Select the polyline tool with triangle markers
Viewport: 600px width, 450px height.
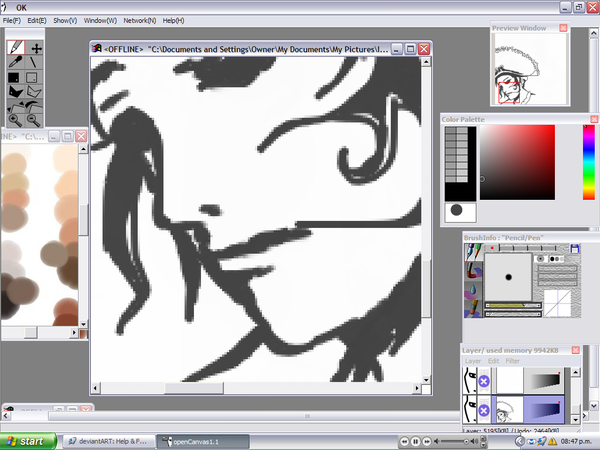tap(16, 106)
